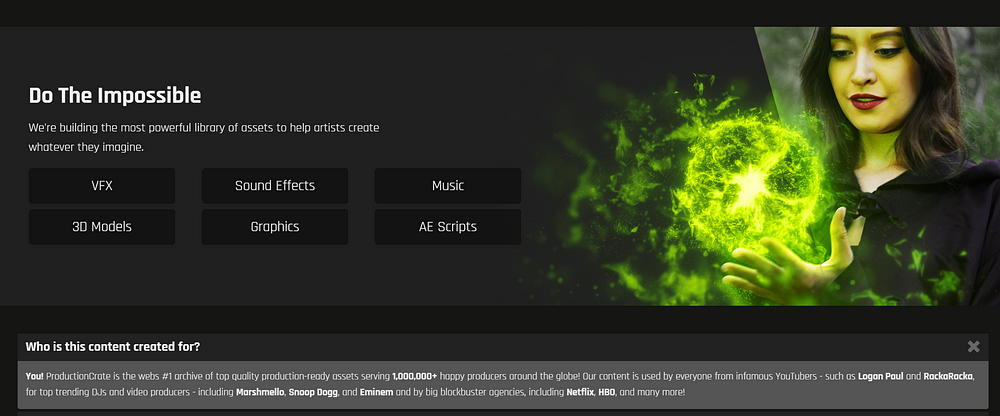The image size is (1000, 416).
Task: Open the Graphics category
Action: point(275,227)
